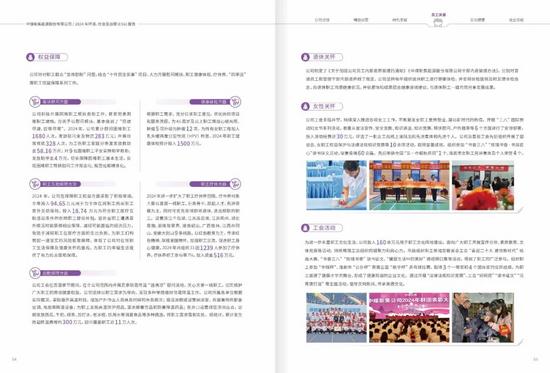The height and width of the screenshot is (373, 550).
Task: Click the purple icon beside 女性关怀 heading
Action: click(x=305, y=106)
